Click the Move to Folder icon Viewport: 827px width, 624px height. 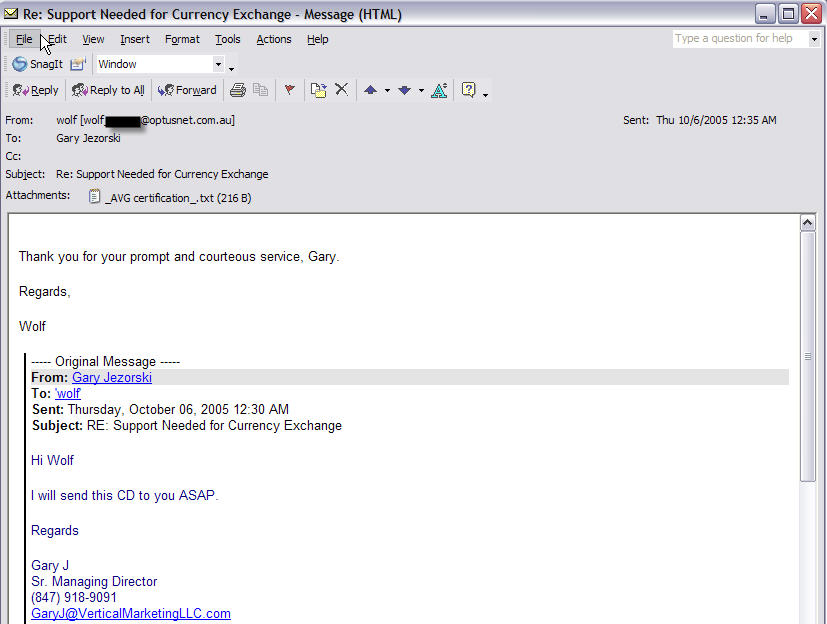coord(318,90)
